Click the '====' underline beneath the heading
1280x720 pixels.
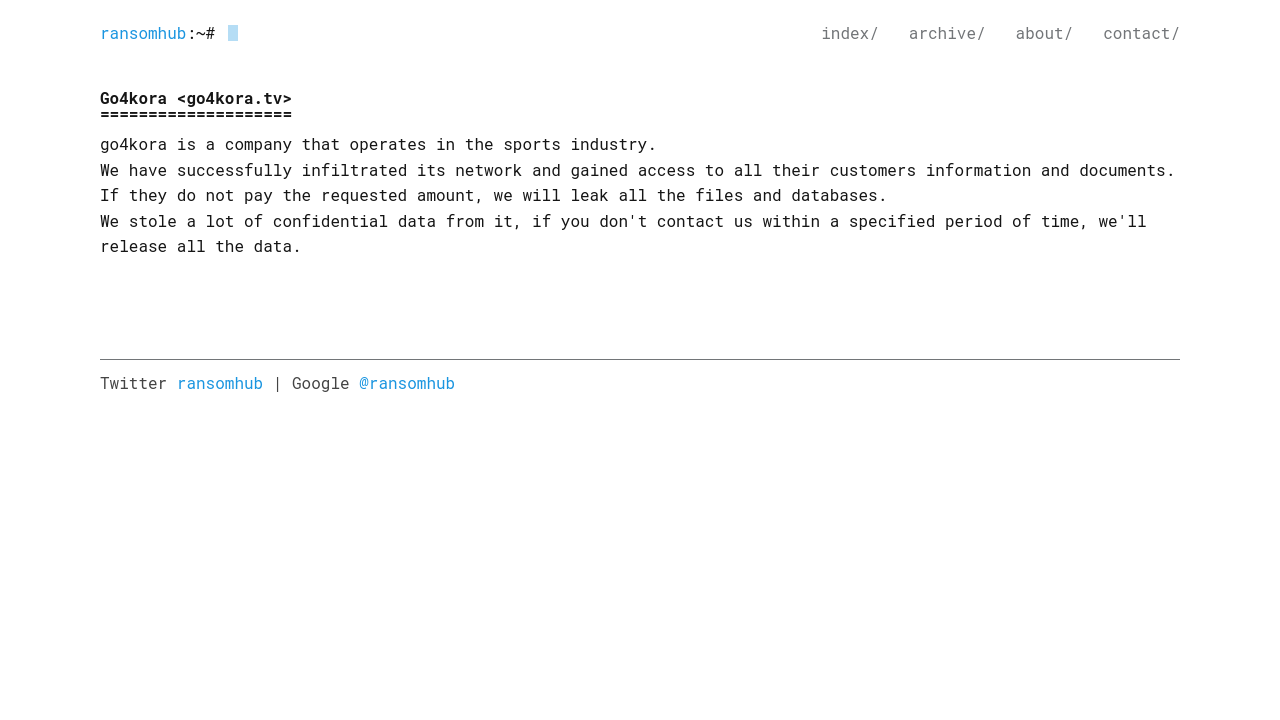coord(196,114)
